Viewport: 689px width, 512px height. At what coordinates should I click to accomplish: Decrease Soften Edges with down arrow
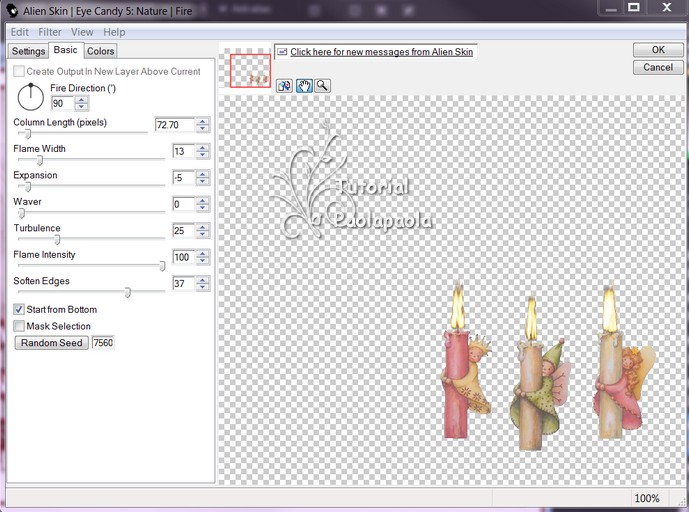(x=202, y=287)
